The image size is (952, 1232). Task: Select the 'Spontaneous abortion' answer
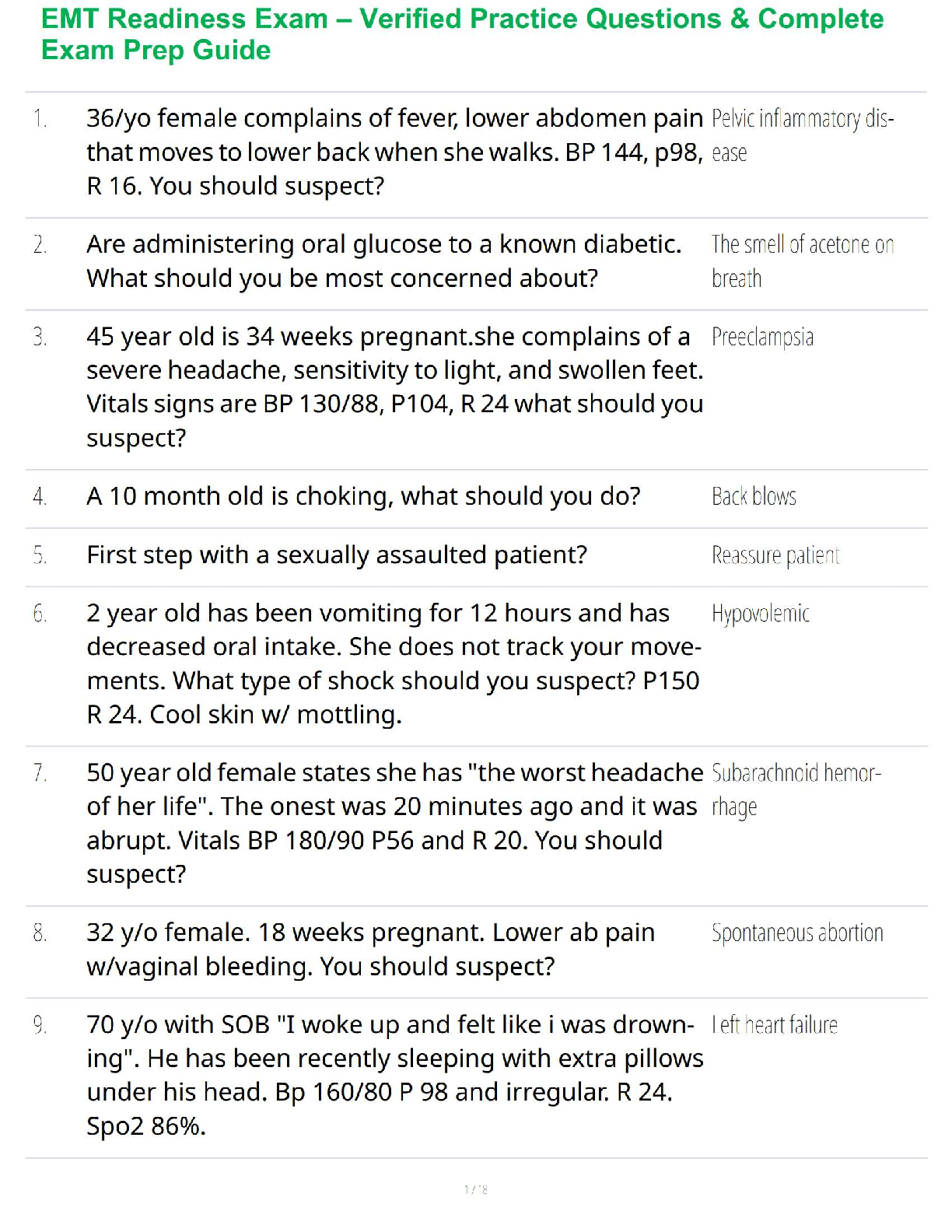click(x=797, y=933)
